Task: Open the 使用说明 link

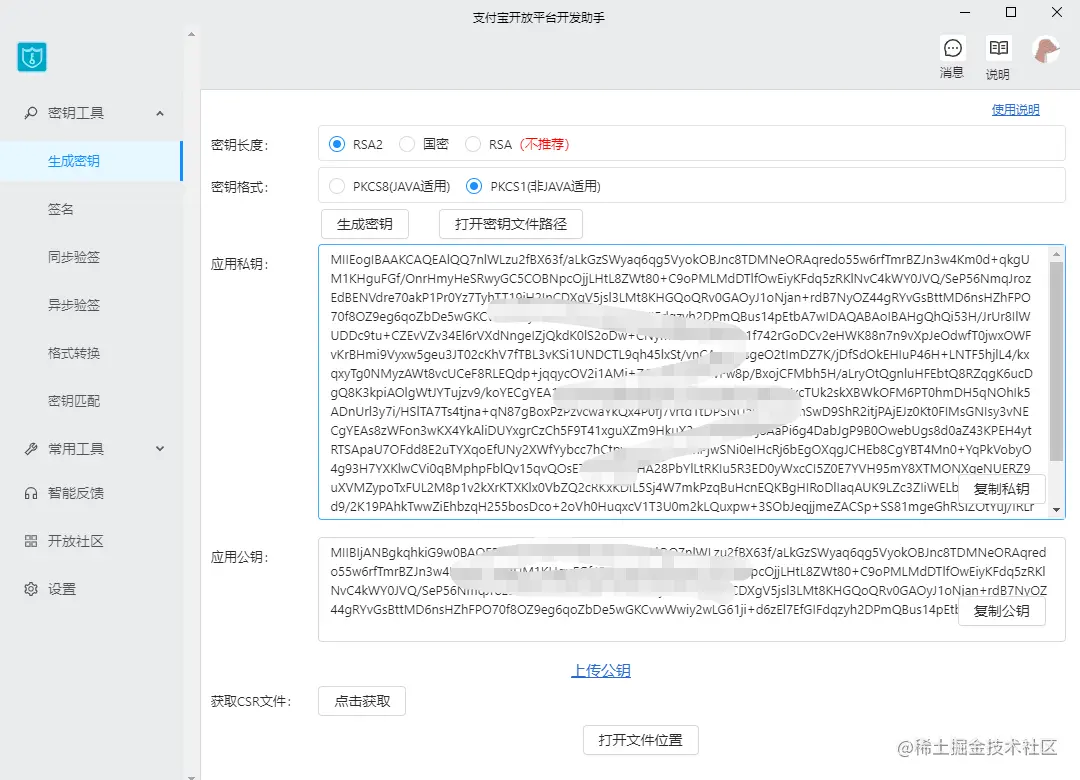Action: tap(1015, 110)
